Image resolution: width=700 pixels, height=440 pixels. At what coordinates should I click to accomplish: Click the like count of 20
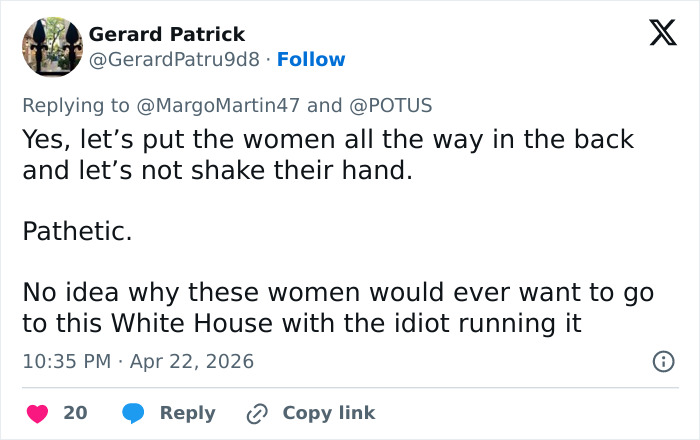[75, 412]
